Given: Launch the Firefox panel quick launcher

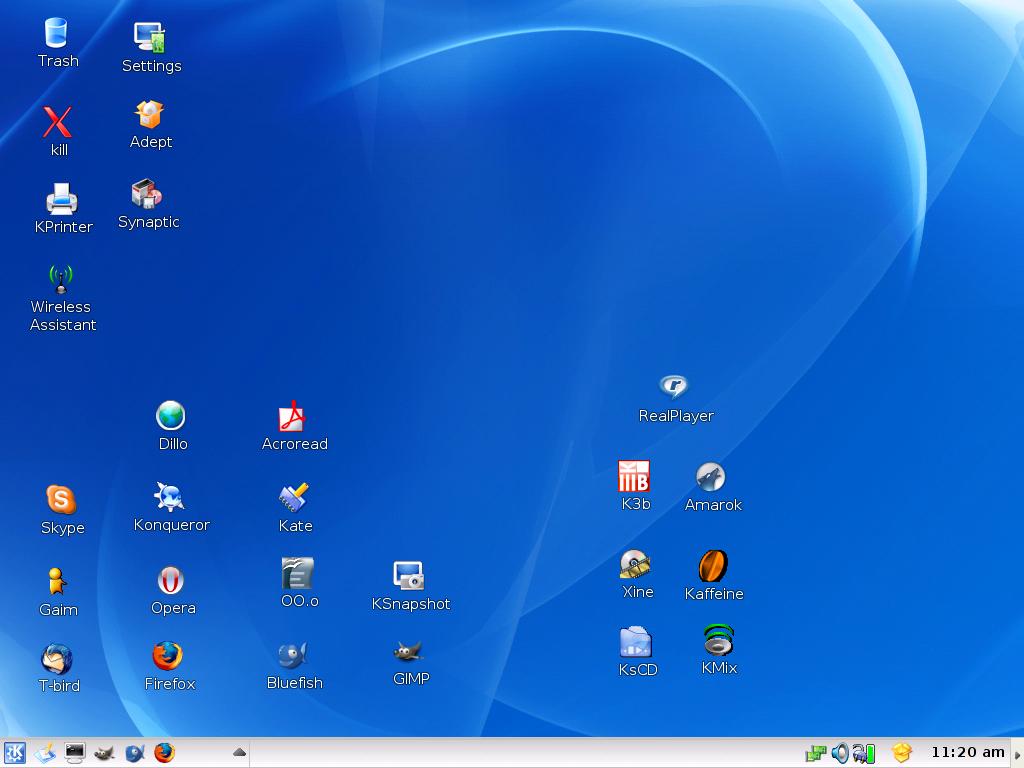Looking at the screenshot, I should [164, 753].
